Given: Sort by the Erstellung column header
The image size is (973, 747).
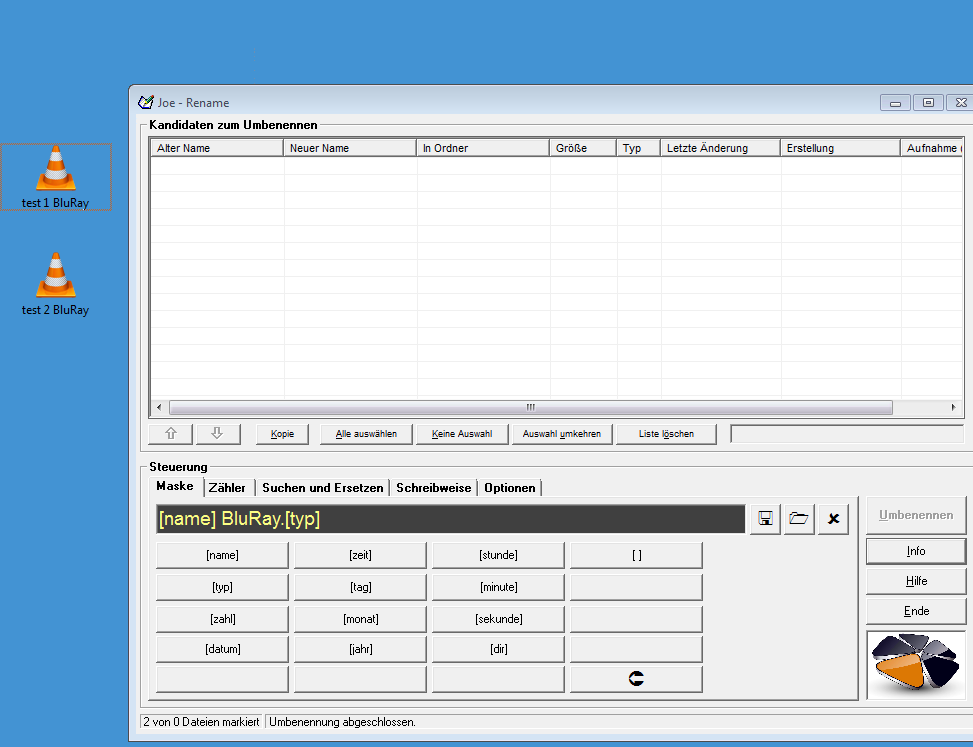Looking at the screenshot, I should (x=841, y=148).
